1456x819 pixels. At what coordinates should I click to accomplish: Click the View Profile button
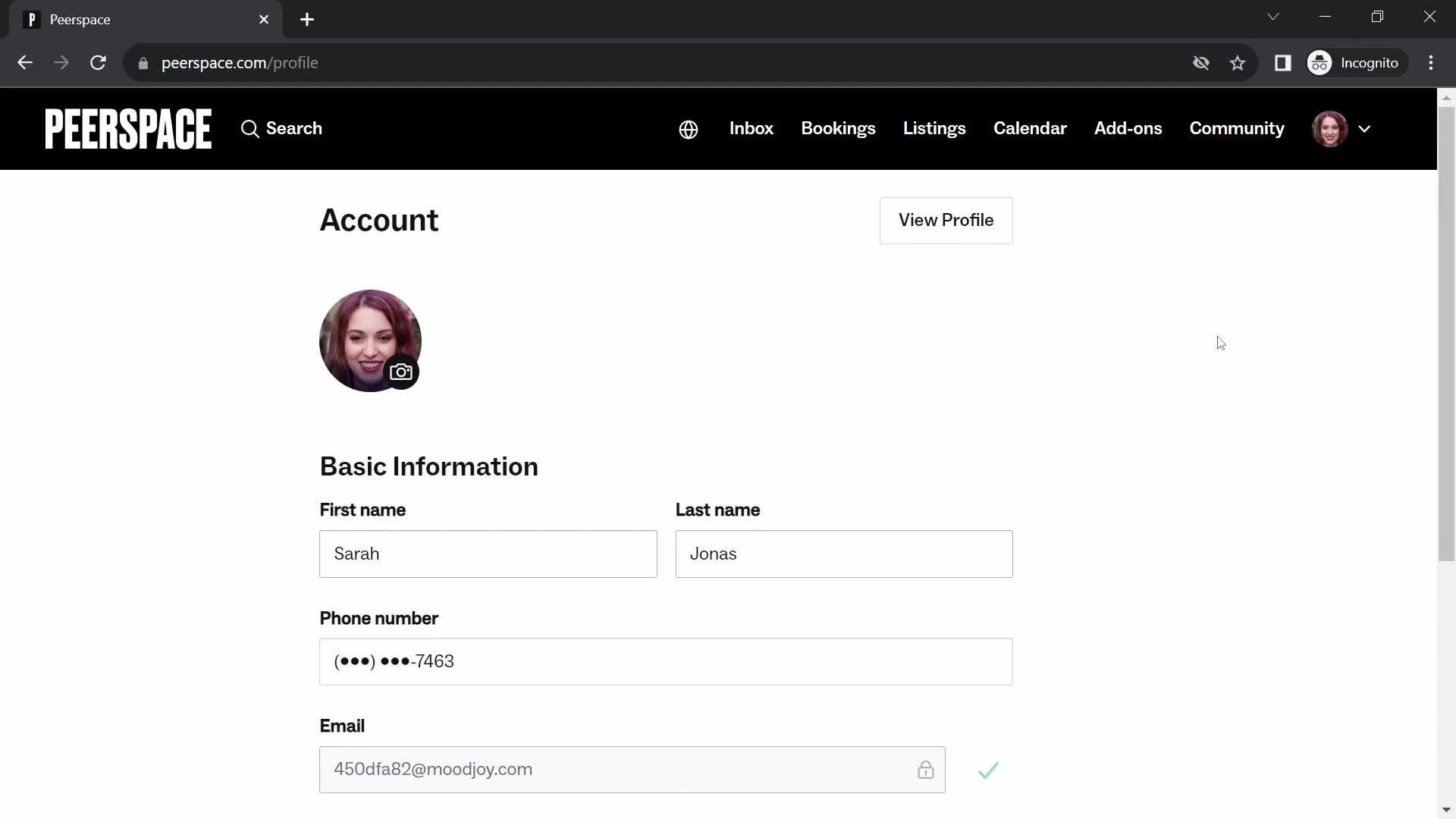[x=946, y=220]
